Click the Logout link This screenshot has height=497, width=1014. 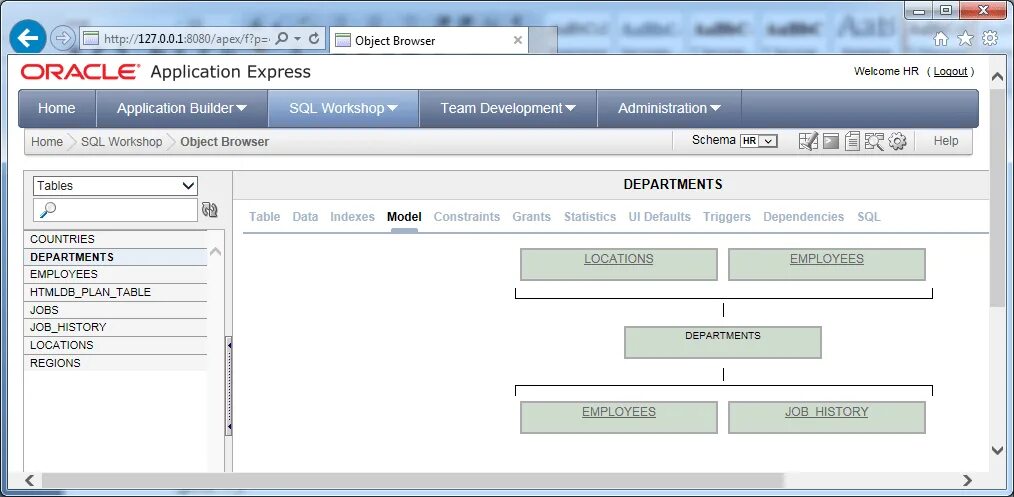pos(951,72)
